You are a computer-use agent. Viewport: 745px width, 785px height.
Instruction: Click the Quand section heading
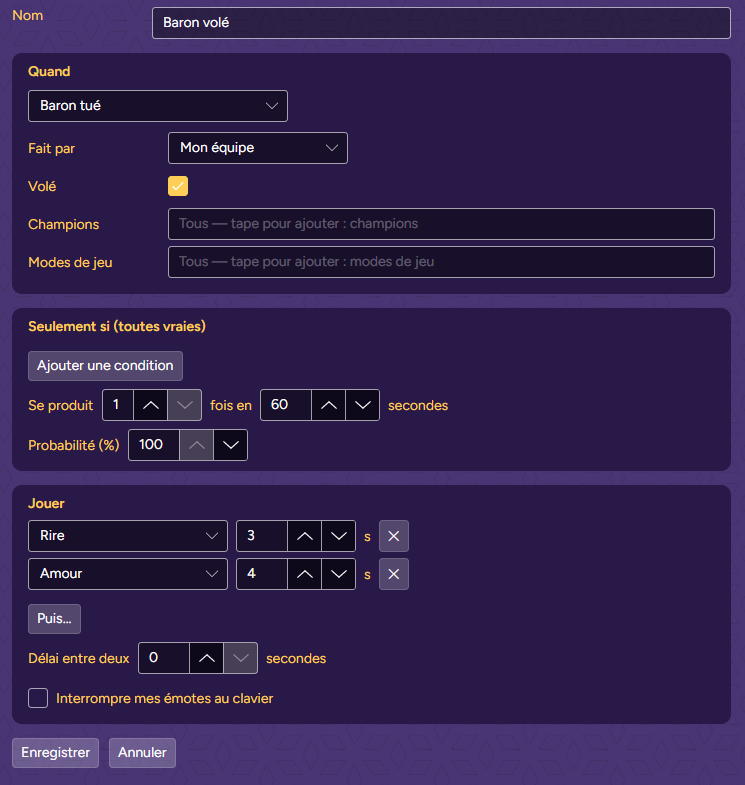click(49, 72)
